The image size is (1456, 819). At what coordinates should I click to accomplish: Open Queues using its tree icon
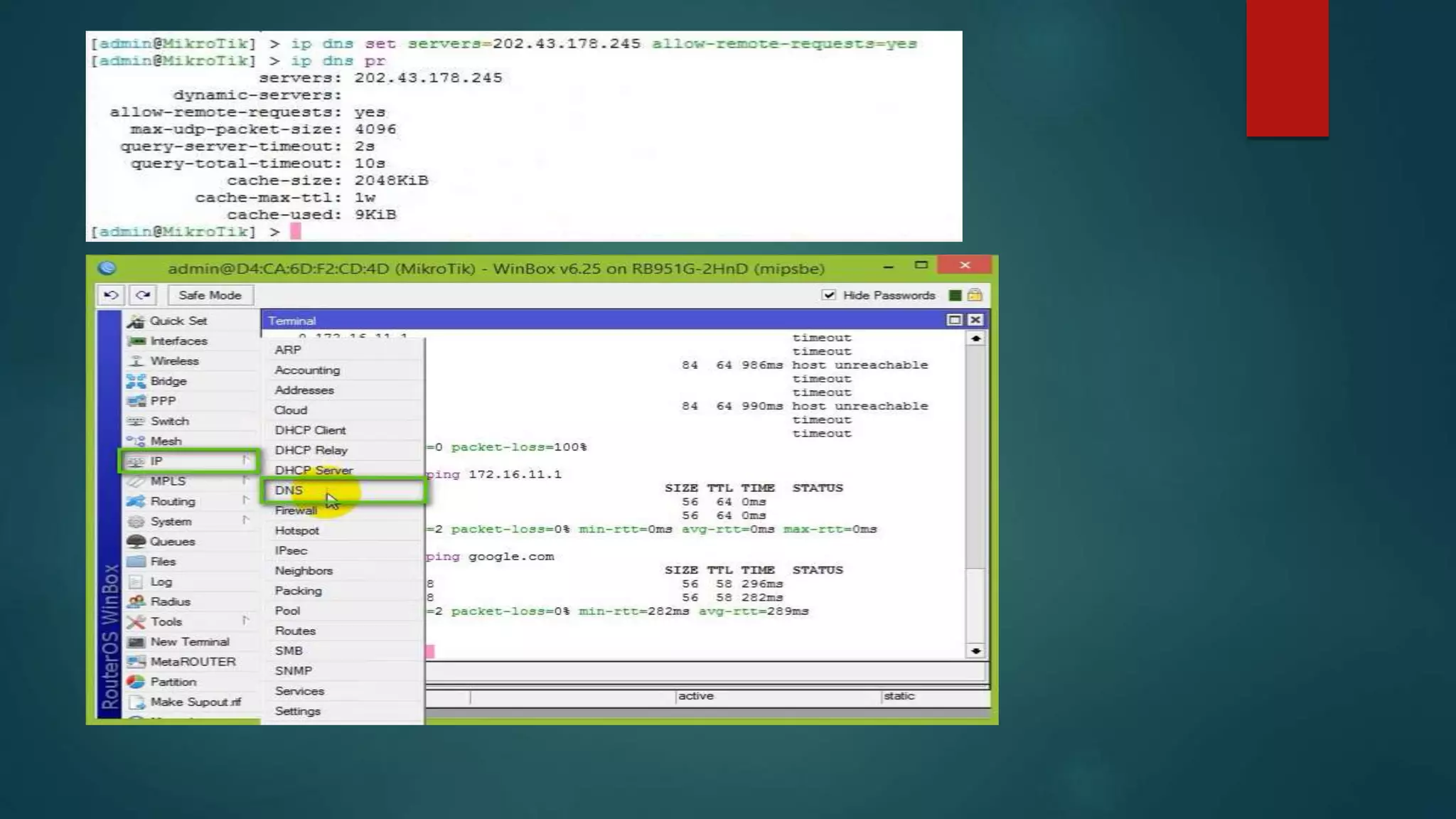[136, 541]
